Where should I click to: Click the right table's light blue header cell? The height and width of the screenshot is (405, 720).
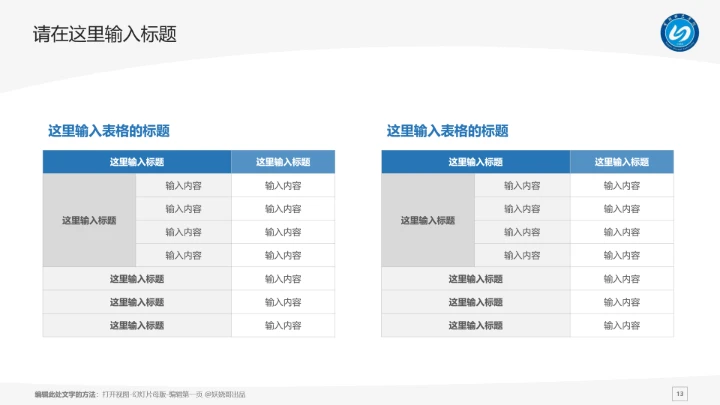(x=622, y=162)
